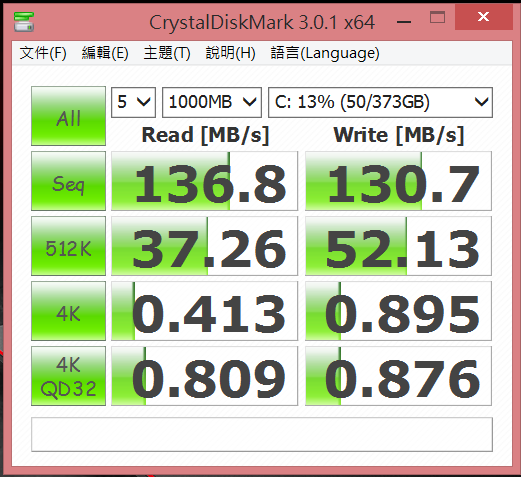This screenshot has width=521, height=477.
Task: Click the 4K read result 0.413
Action: coord(204,311)
